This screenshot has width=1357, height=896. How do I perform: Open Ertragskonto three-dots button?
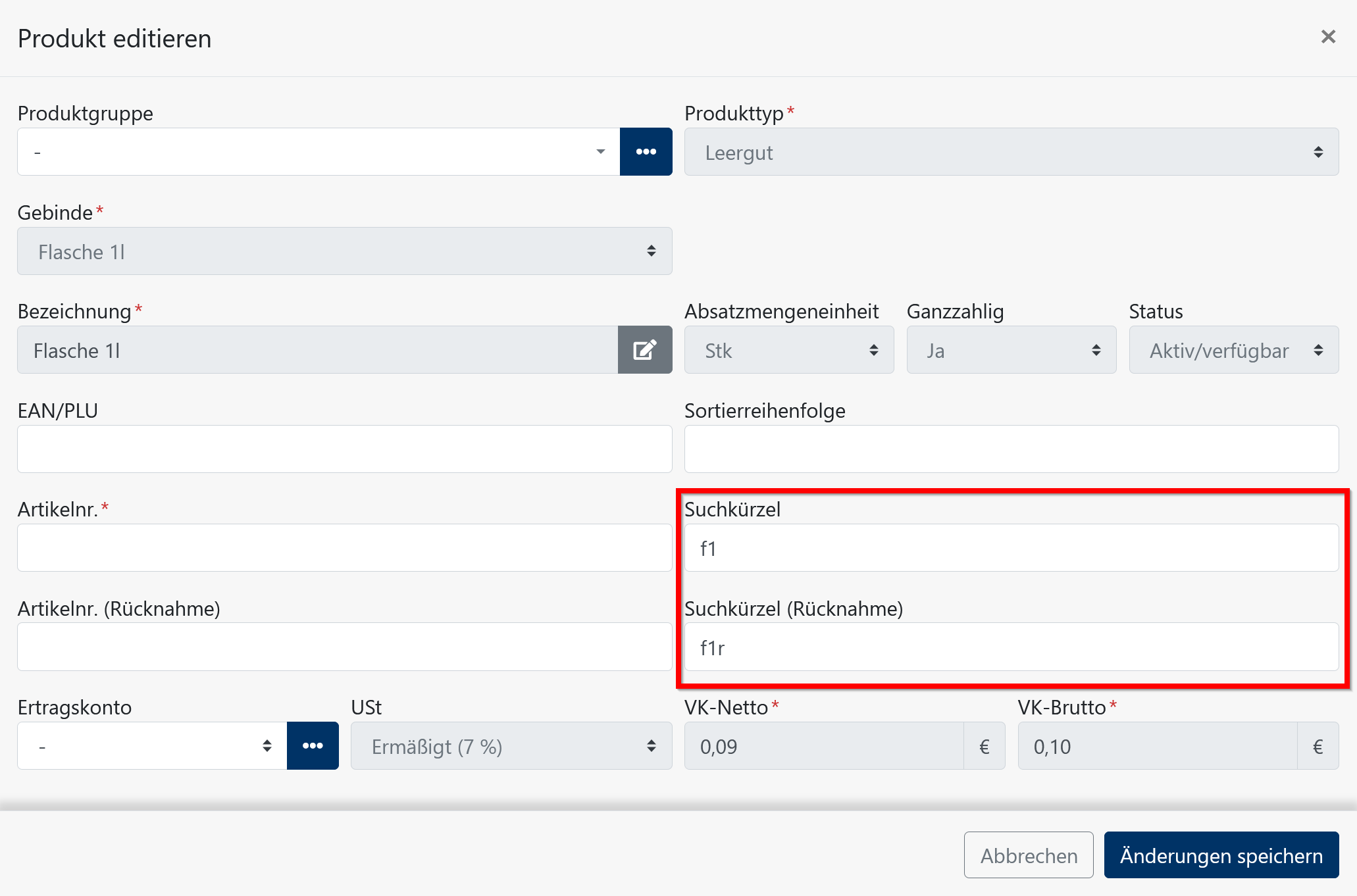313,745
